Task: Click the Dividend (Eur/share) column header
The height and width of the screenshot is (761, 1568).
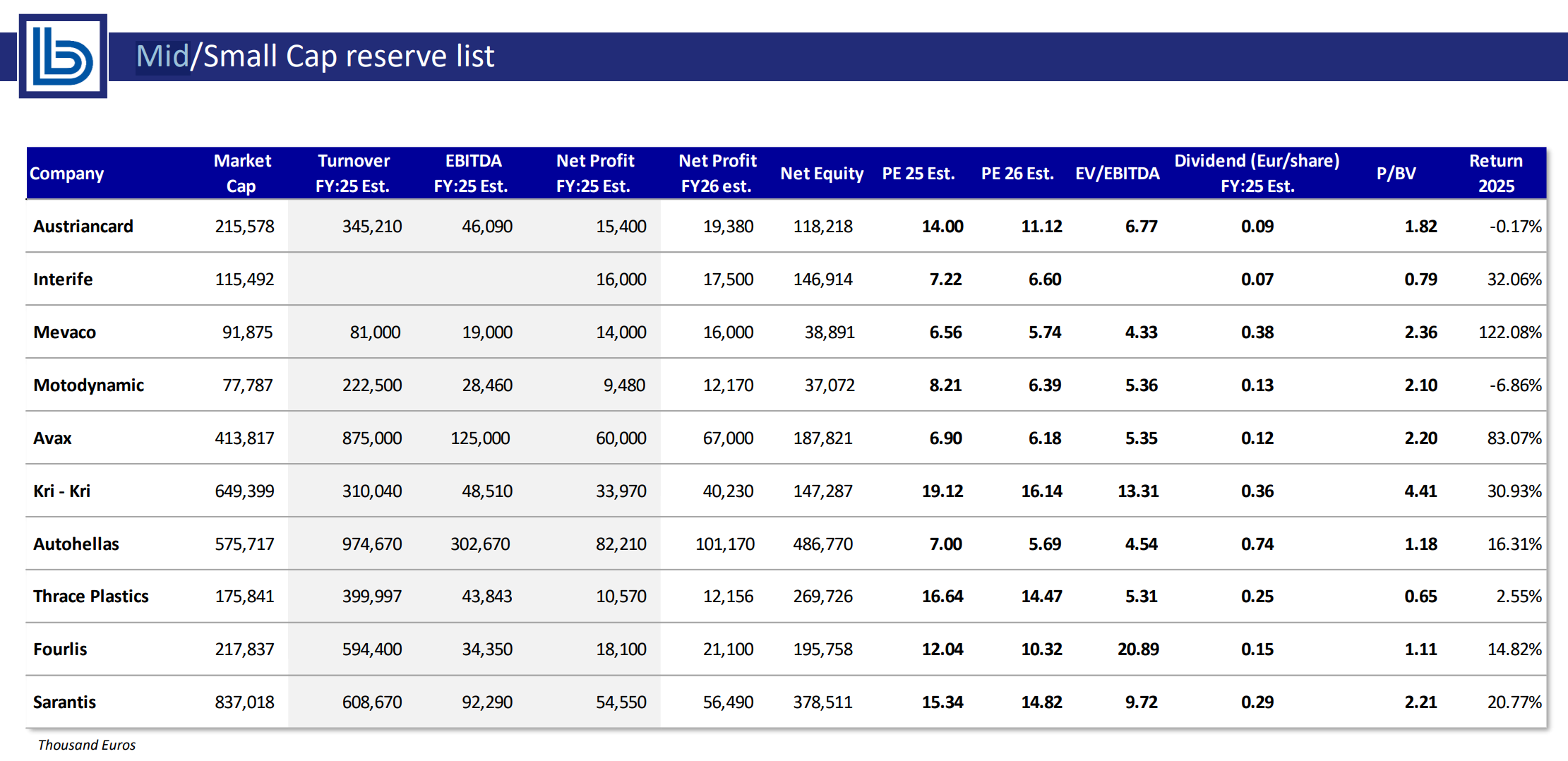Action: tap(1257, 174)
